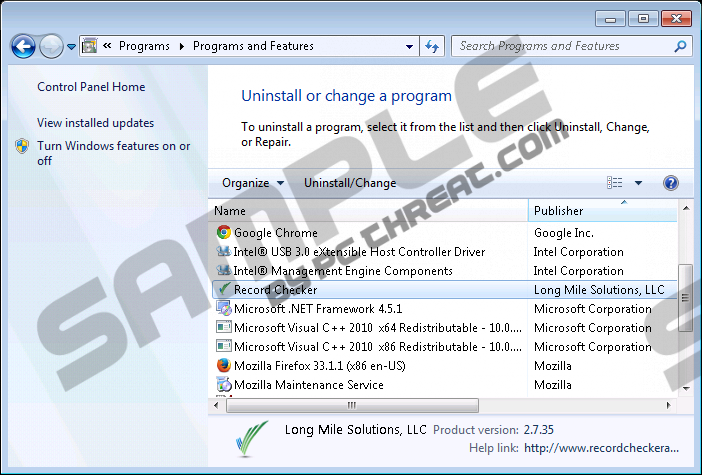Select the Record Checker program row
Screen dimensions: 702x475
point(275,290)
